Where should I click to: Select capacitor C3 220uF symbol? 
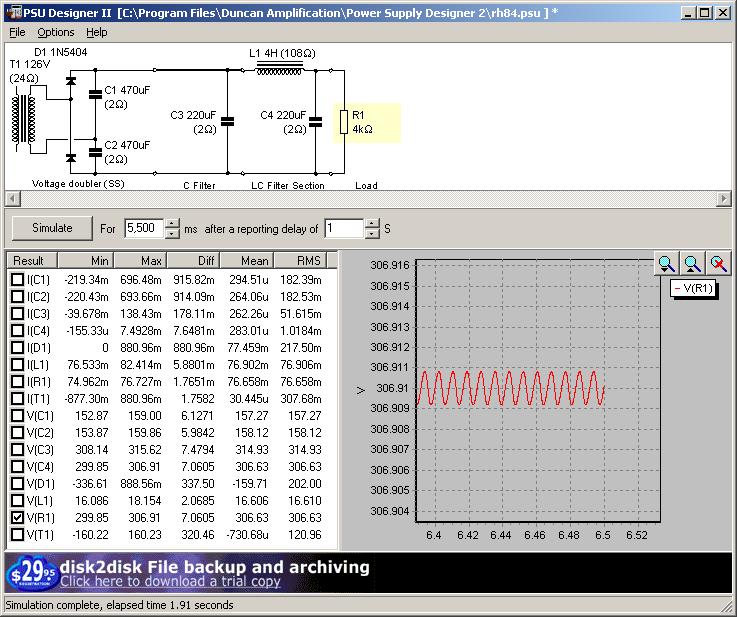pyautogui.click(x=227, y=122)
